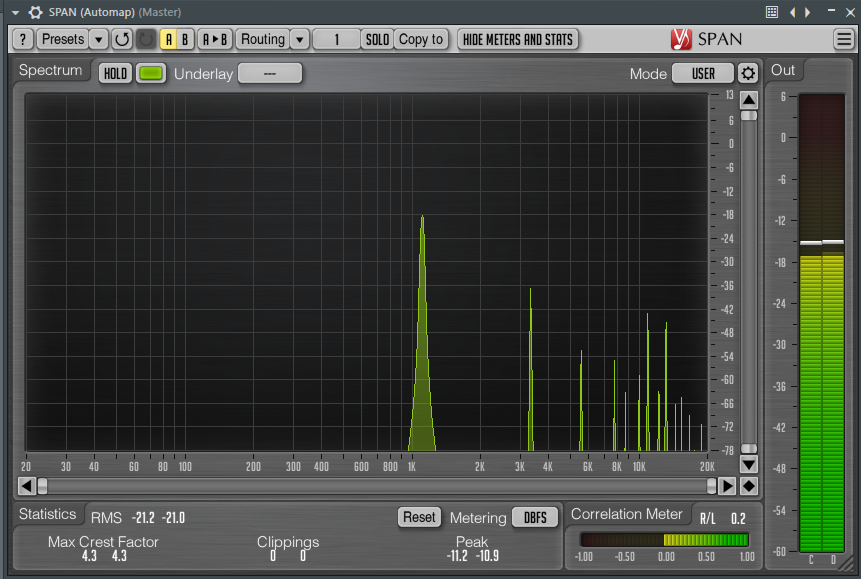The width and height of the screenshot is (861, 579).
Task: Click the correlation meter bar
Action: pyautogui.click(x=664, y=540)
